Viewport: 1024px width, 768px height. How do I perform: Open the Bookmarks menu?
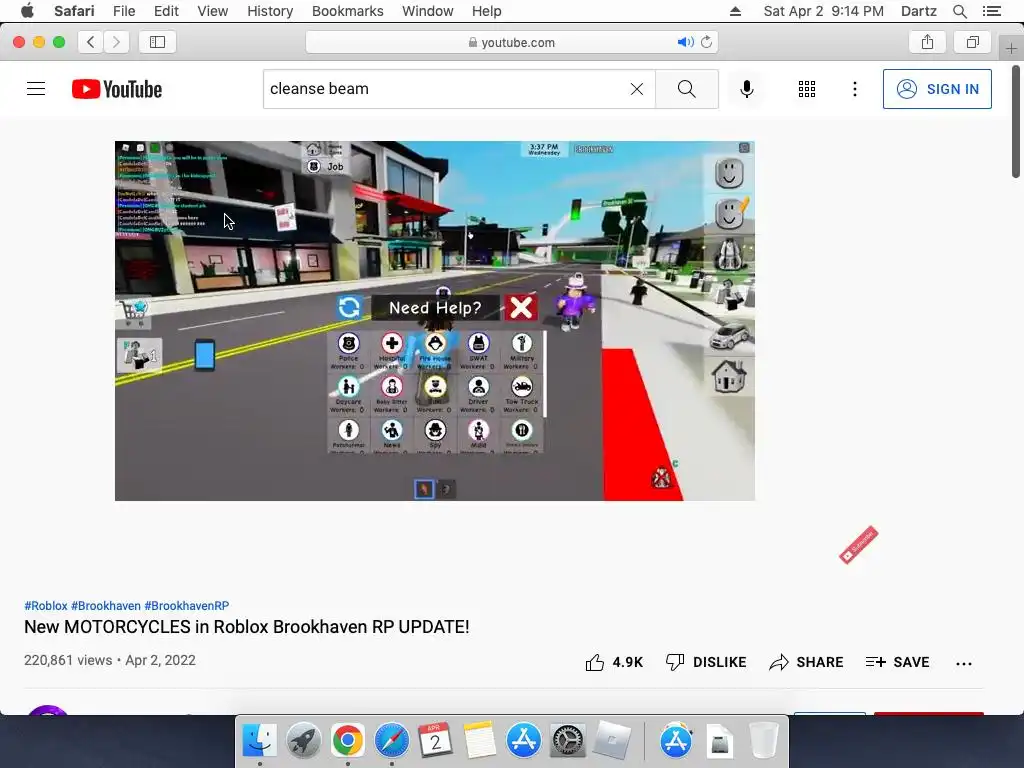tap(347, 11)
